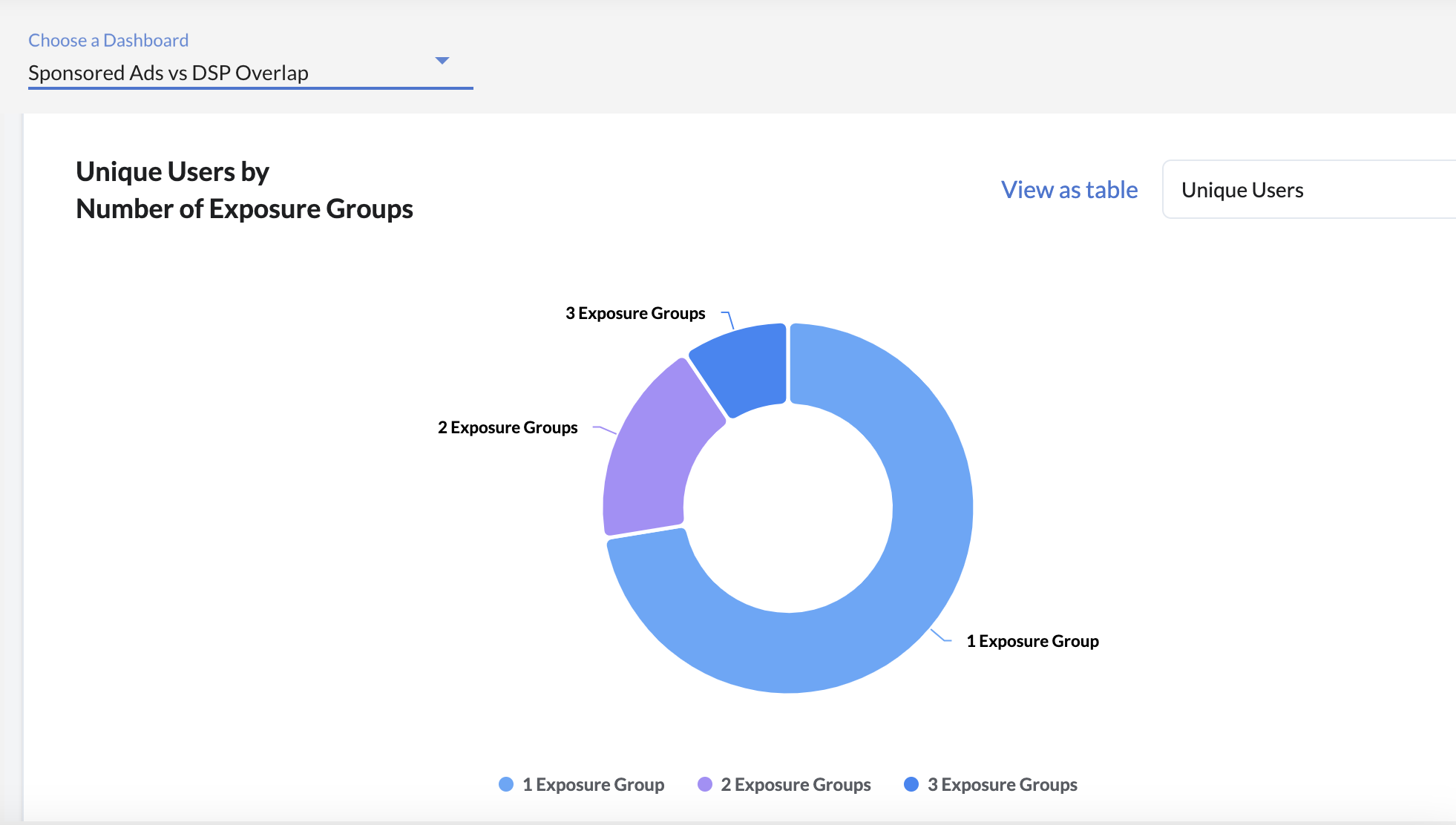
Task: Click the 2 Exposure Groups chart label
Action: tap(508, 427)
